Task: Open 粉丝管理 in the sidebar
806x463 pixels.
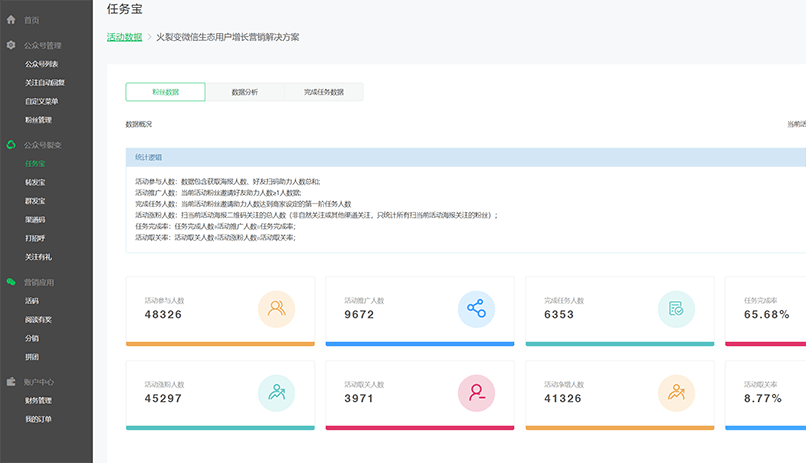Action: [39, 120]
